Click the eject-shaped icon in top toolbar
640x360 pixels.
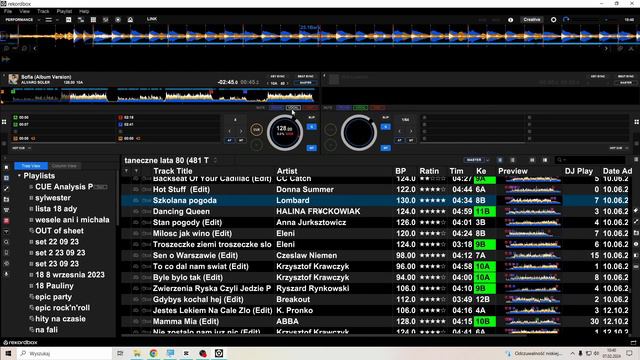130,20
